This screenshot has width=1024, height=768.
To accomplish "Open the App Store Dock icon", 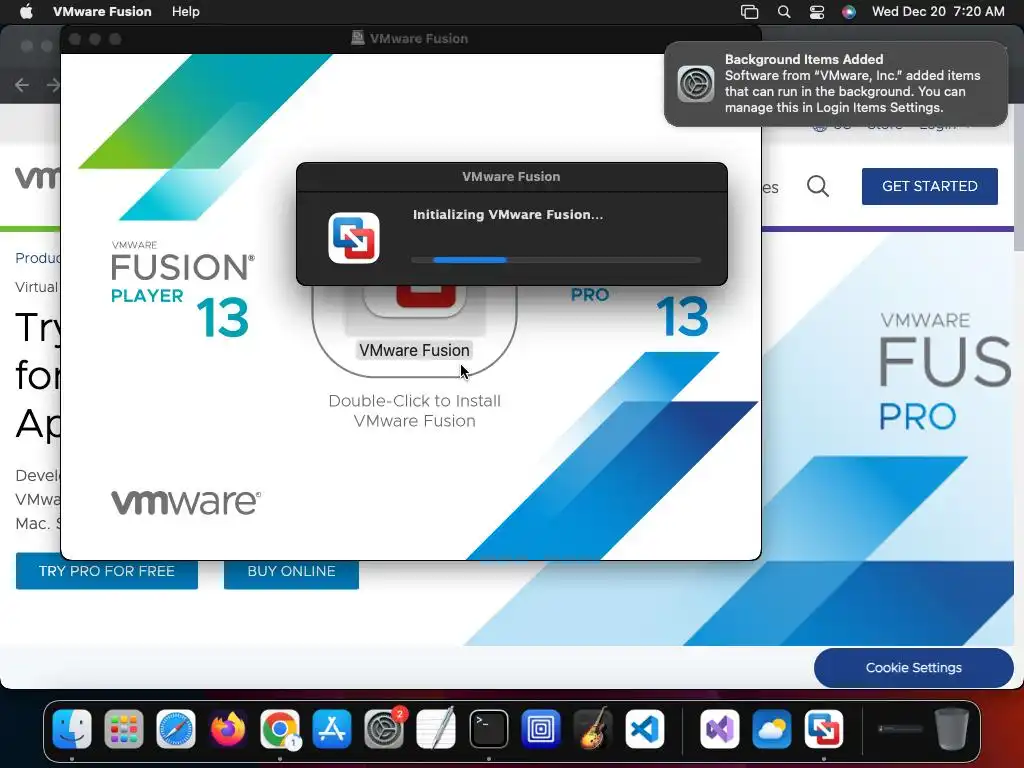I will click(332, 729).
